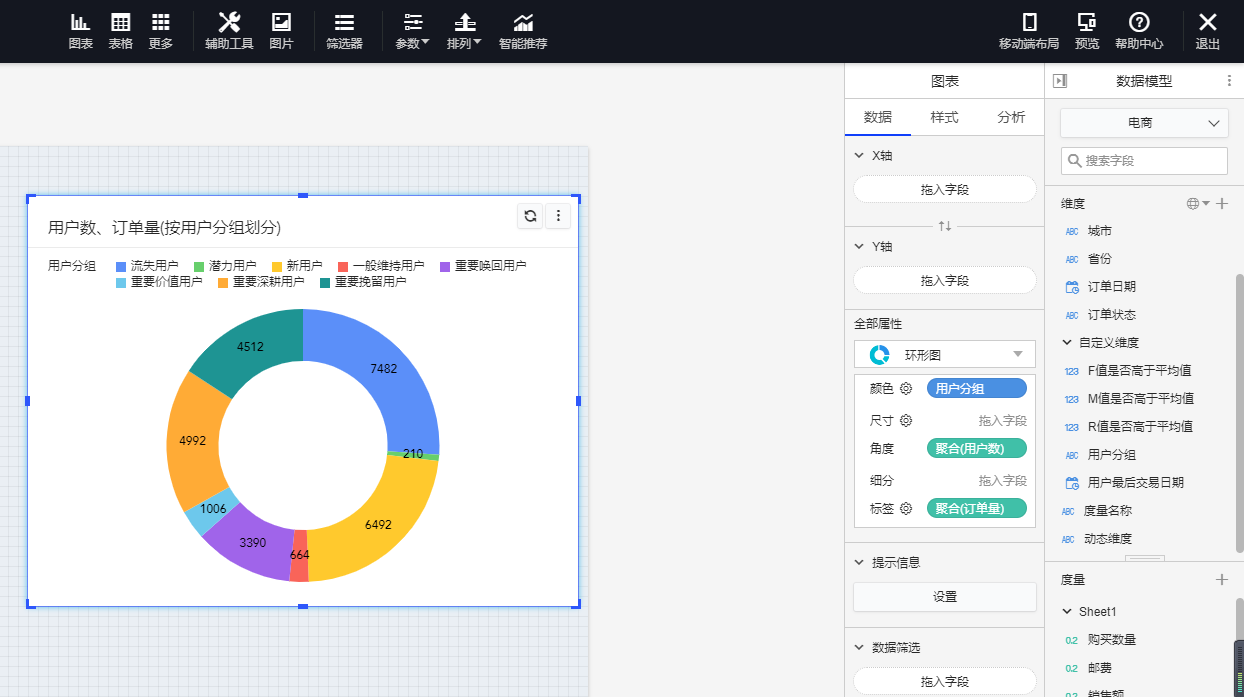Open chart's three-dot more menu
Screen dimensions: 1244x697
click(558, 216)
